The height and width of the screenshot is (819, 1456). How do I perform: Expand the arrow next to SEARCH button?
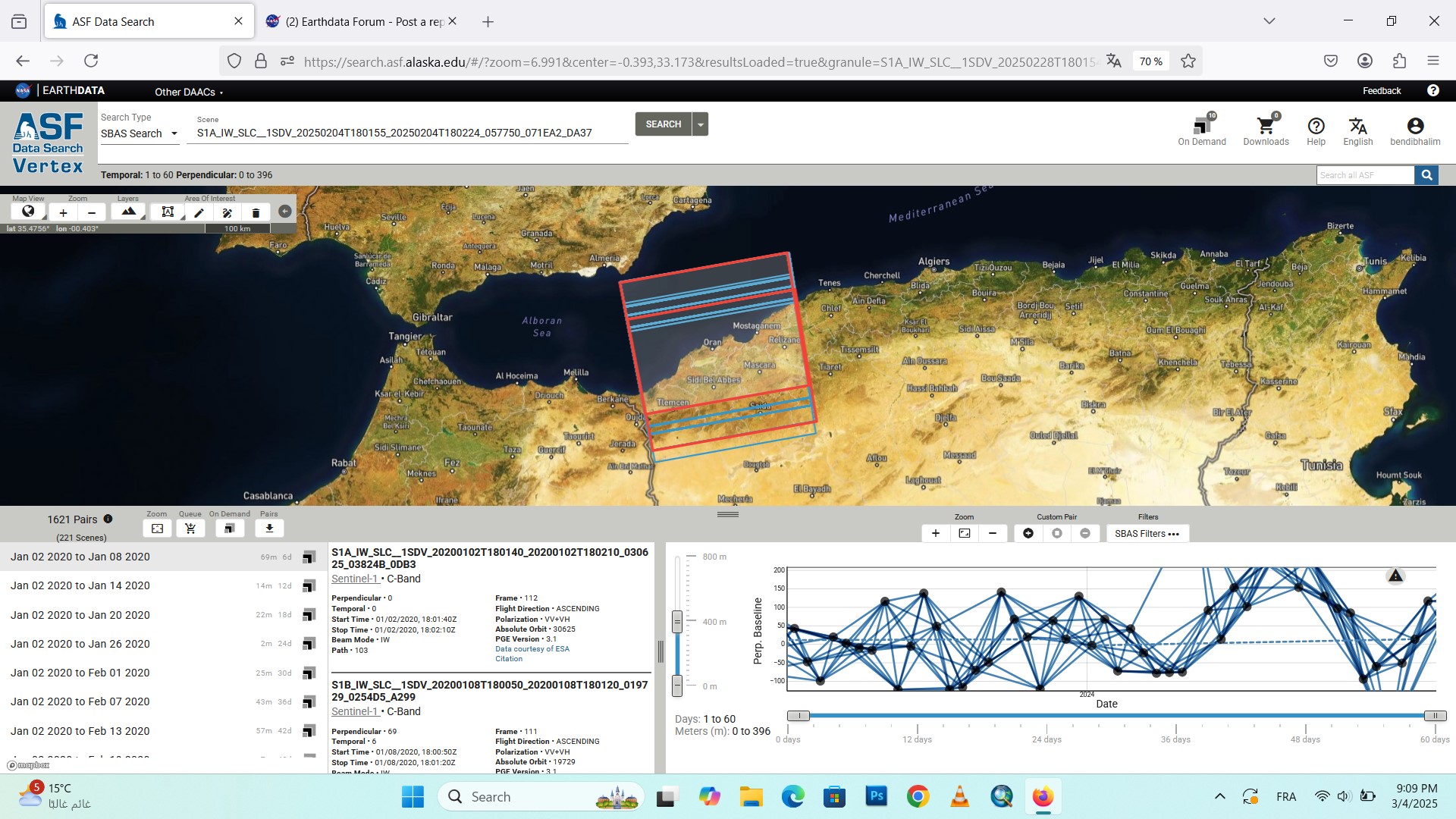point(701,124)
